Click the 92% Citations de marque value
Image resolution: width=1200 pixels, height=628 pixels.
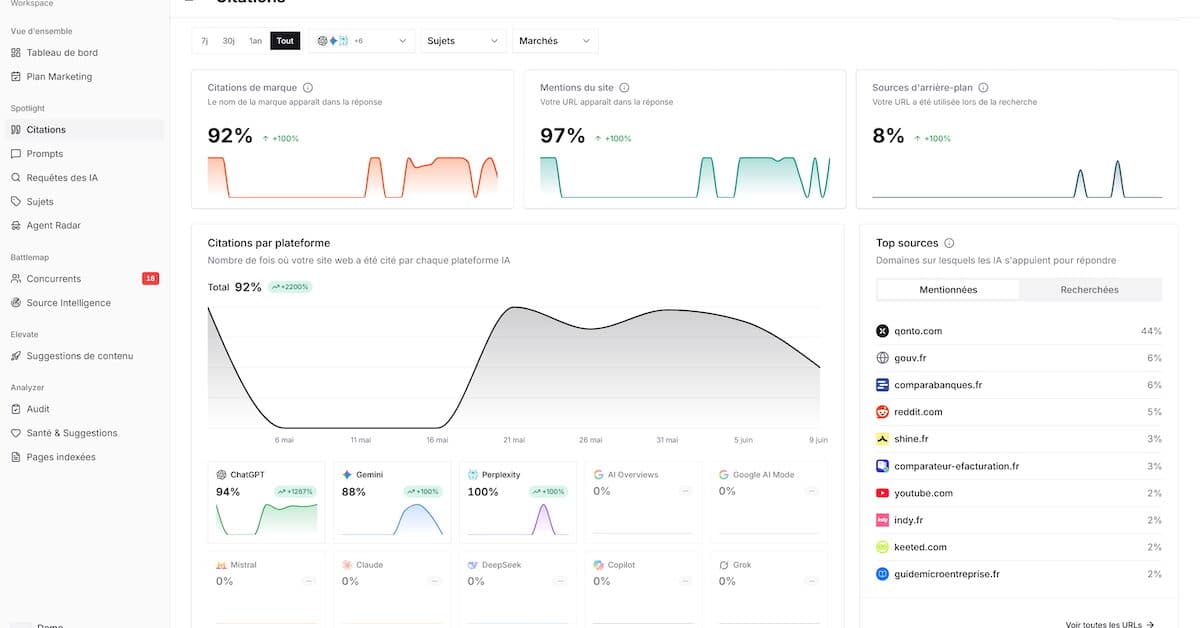point(230,136)
